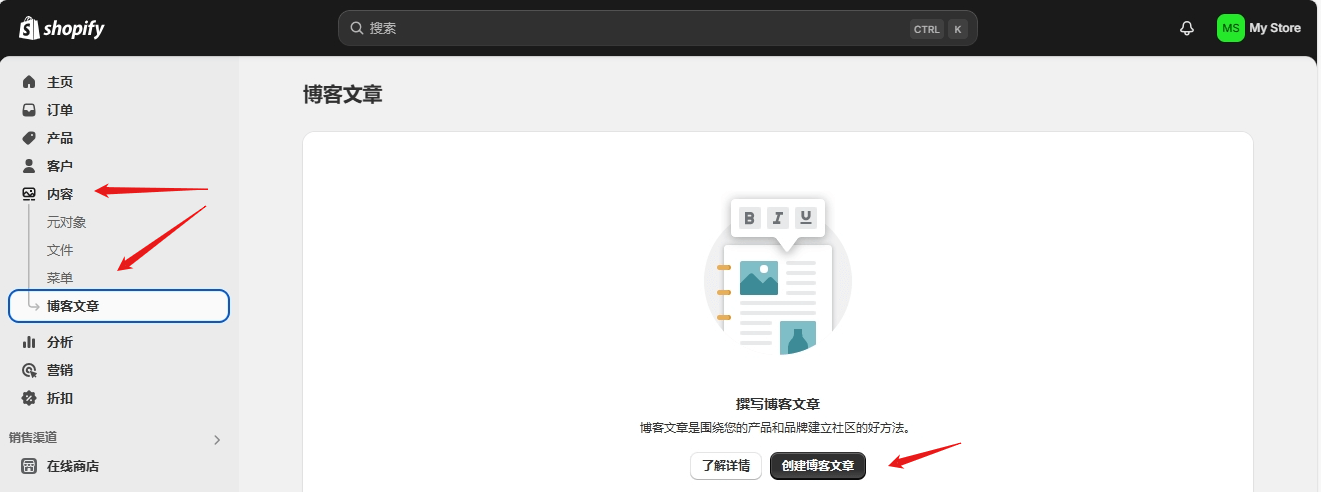Image resolution: width=1321 pixels, height=492 pixels.
Task: Open the 元对象 submenu item
Action: click(67, 222)
